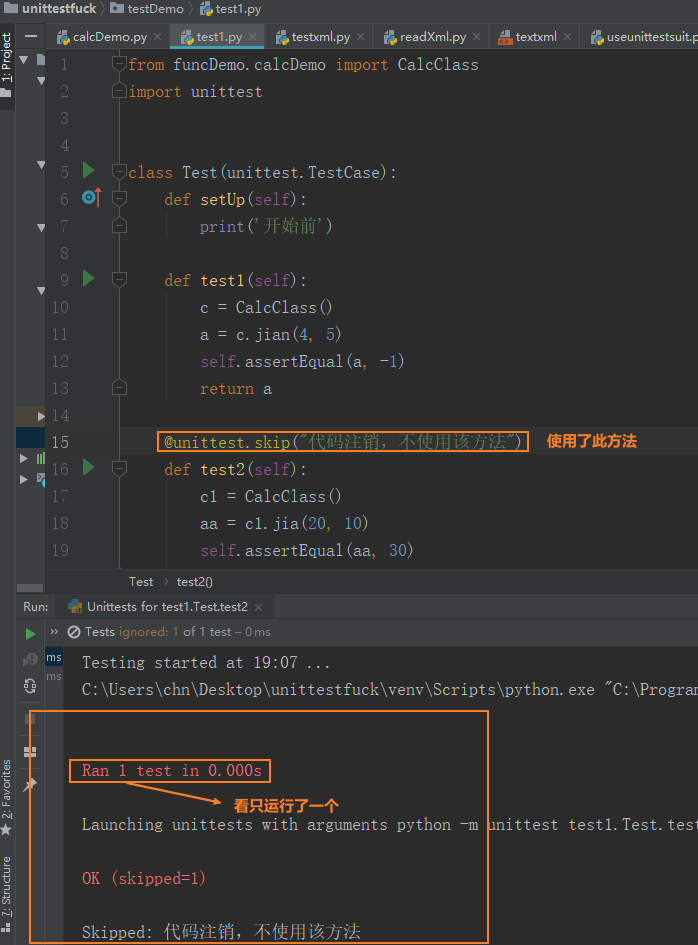
Task: Click 'OK (skipped=1)' console text
Action: pos(143,878)
